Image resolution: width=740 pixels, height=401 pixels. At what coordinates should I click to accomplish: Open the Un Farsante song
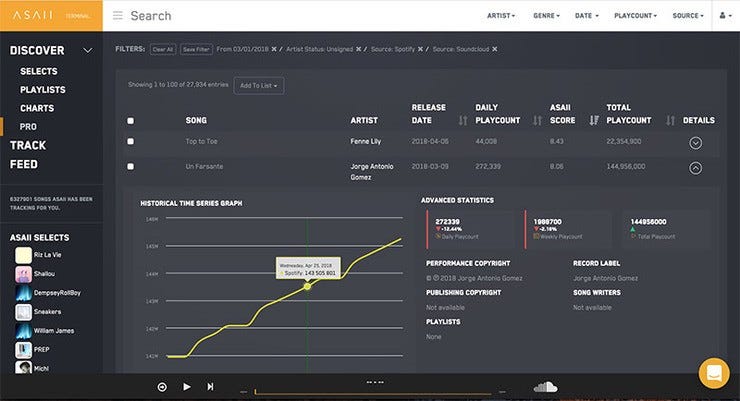tap(204, 166)
